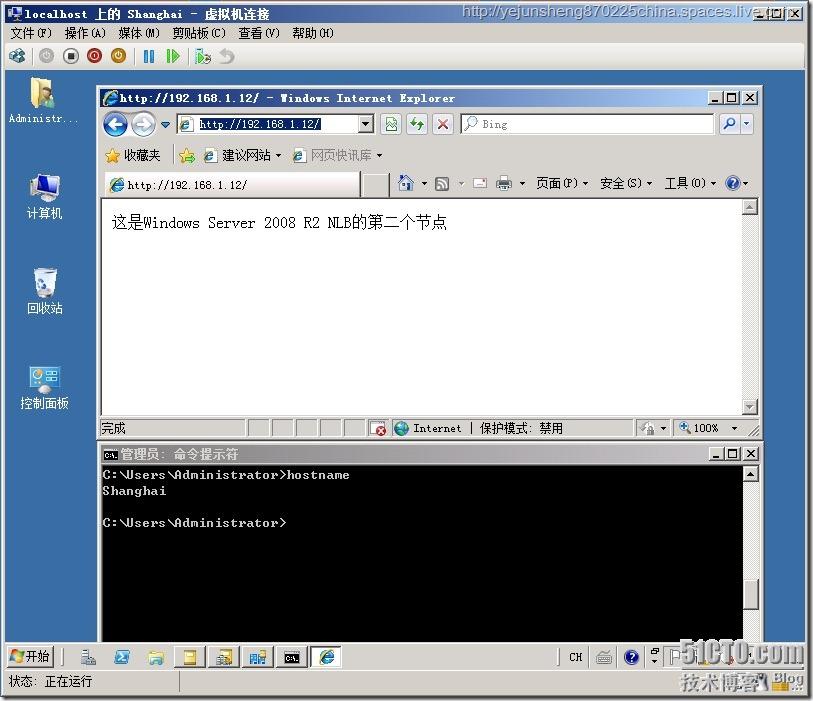Click the Bing search box
Image resolution: width=813 pixels, height=701 pixels.
(587, 124)
